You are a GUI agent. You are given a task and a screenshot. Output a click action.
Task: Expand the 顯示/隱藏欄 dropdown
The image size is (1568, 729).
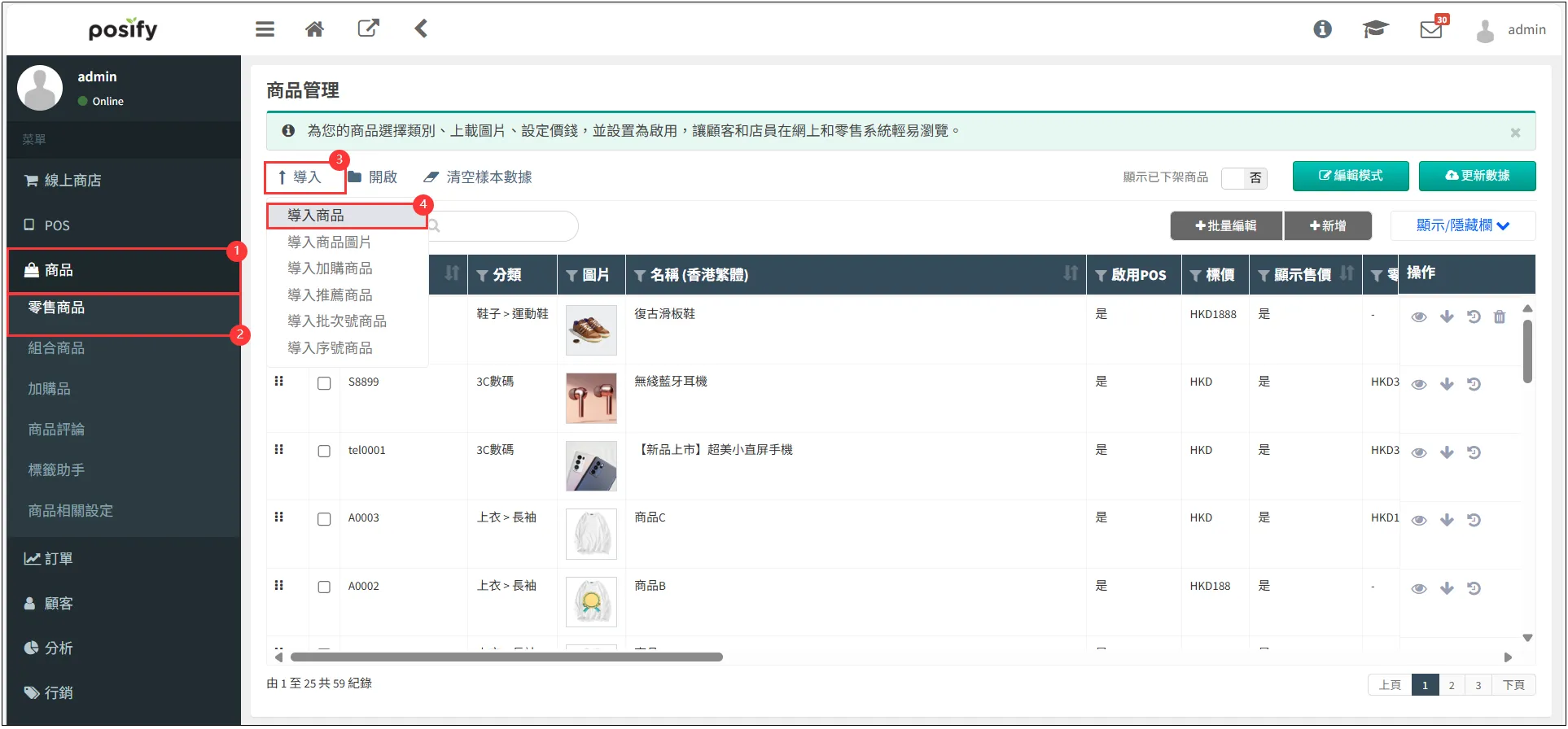(1462, 225)
